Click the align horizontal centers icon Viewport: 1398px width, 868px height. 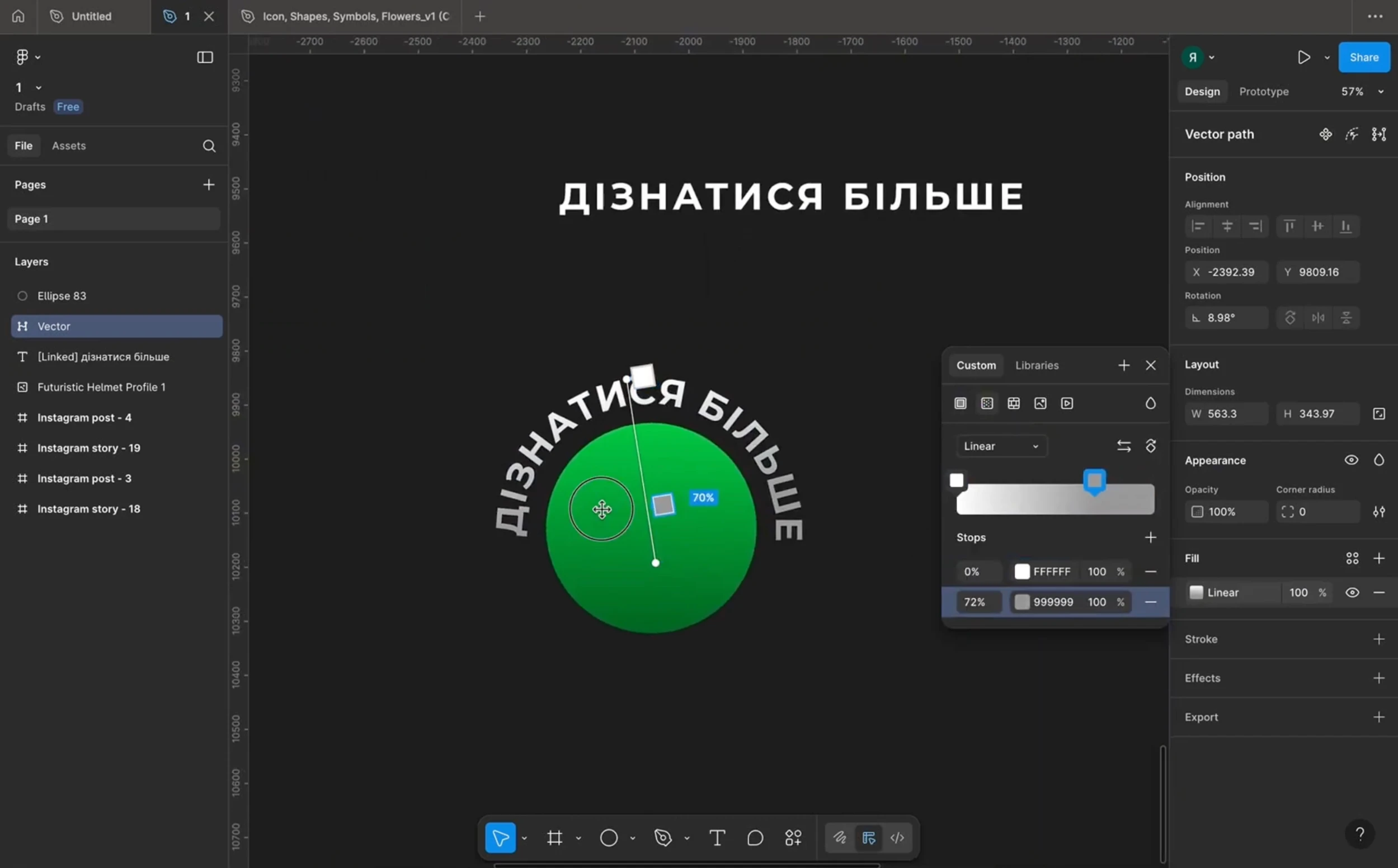1227,226
